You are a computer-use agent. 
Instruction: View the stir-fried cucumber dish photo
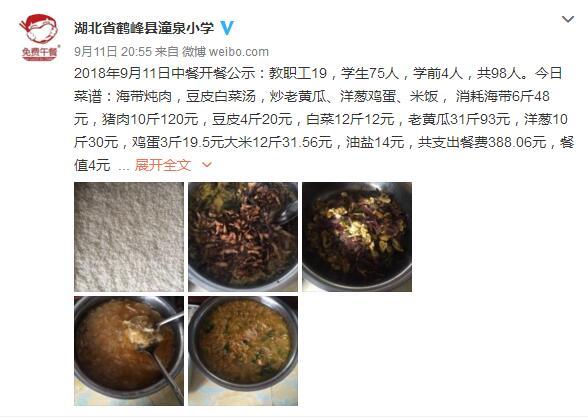click(x=243, y=351)
